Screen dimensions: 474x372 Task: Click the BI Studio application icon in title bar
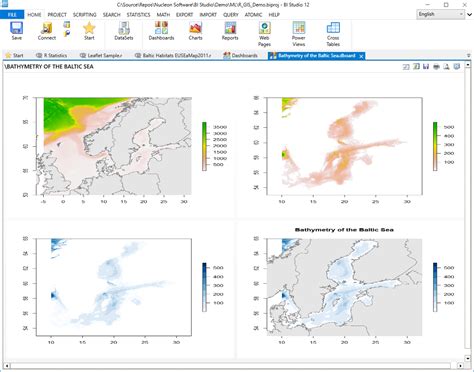[x=4, y=4]
